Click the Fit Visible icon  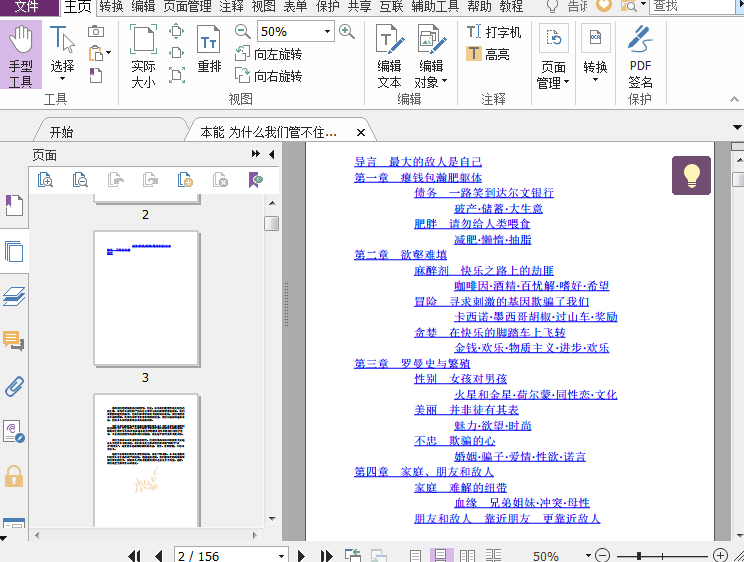pyautogui.click(x=176, y=75)
